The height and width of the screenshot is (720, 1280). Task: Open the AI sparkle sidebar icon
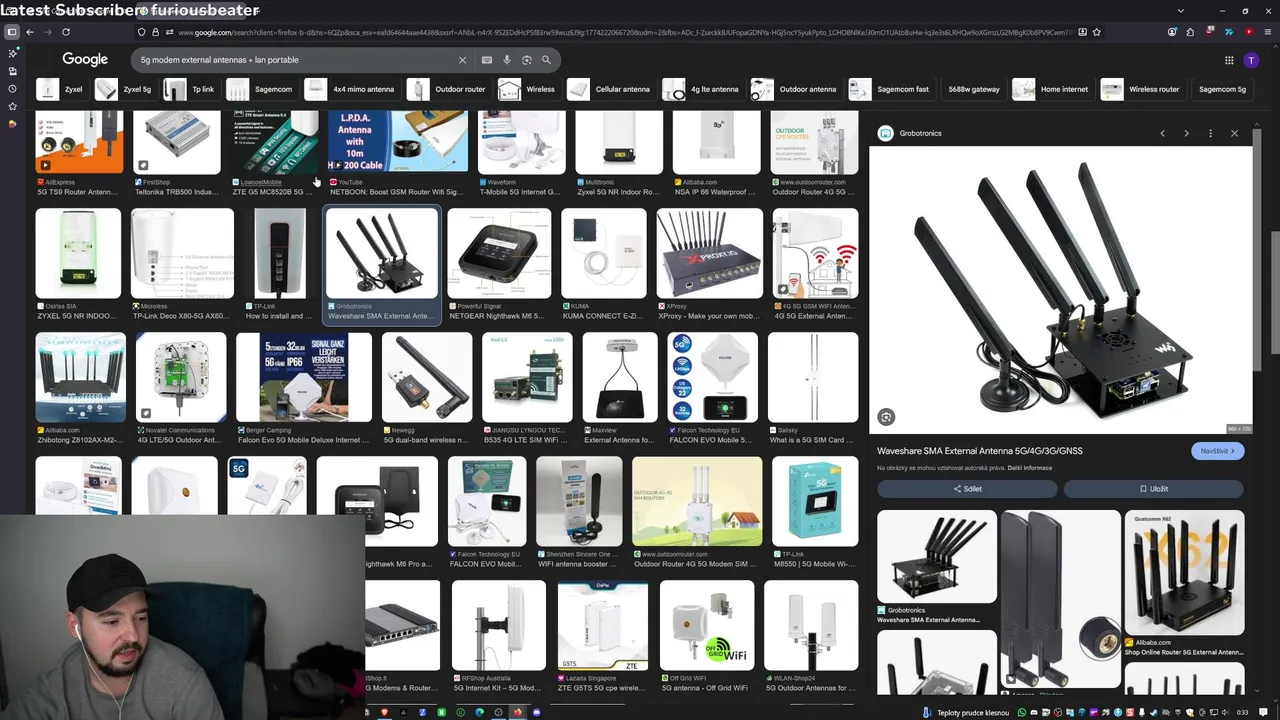click(12, 54)
